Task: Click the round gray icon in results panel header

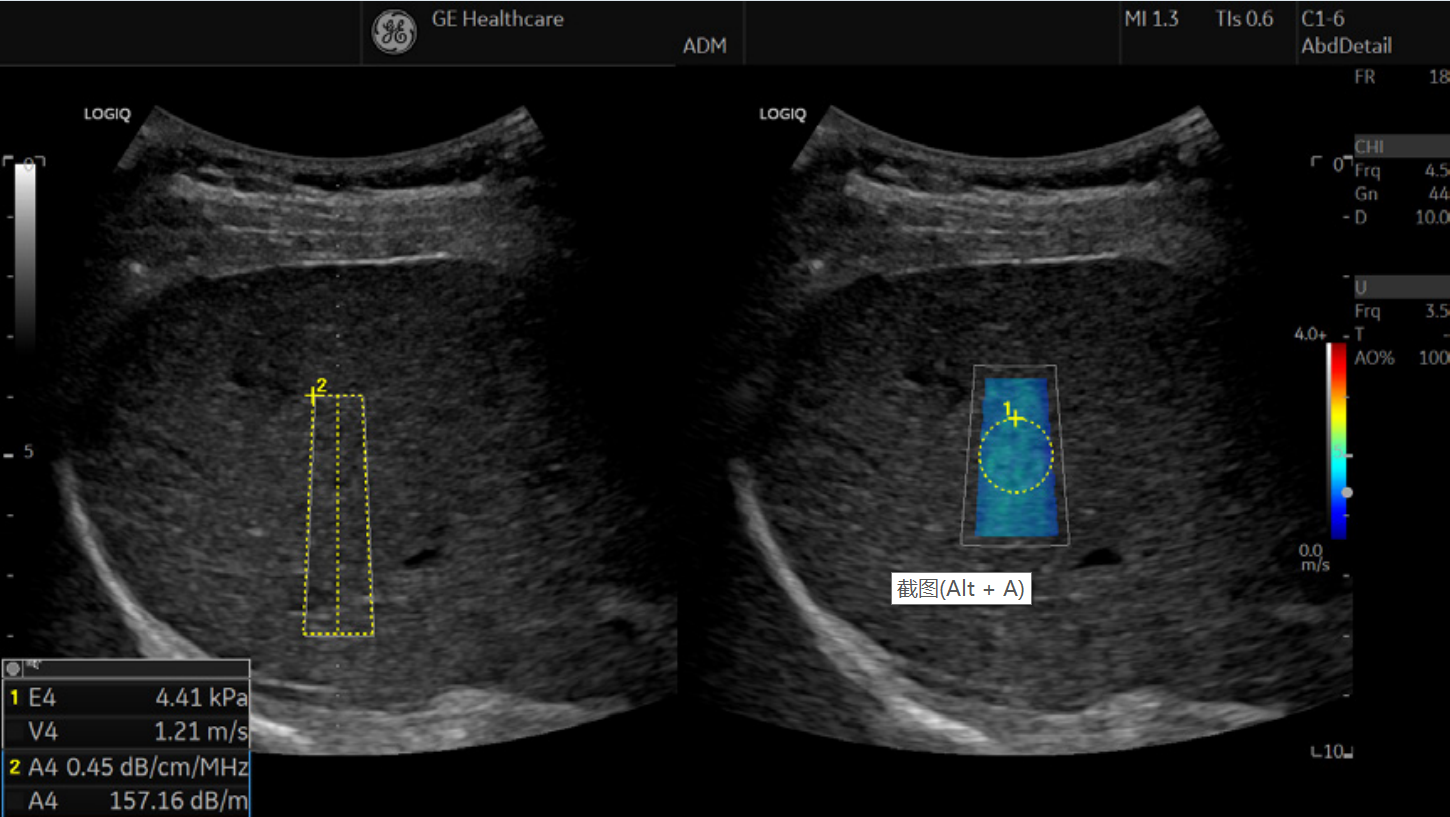Action: [x=13, y=668]
